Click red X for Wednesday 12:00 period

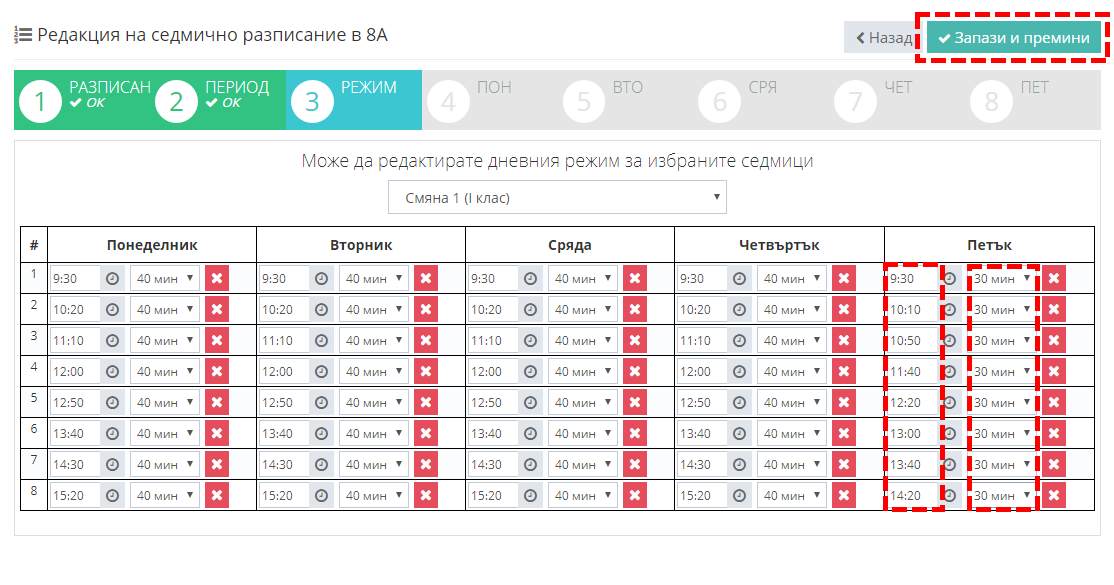click(635, 372)
